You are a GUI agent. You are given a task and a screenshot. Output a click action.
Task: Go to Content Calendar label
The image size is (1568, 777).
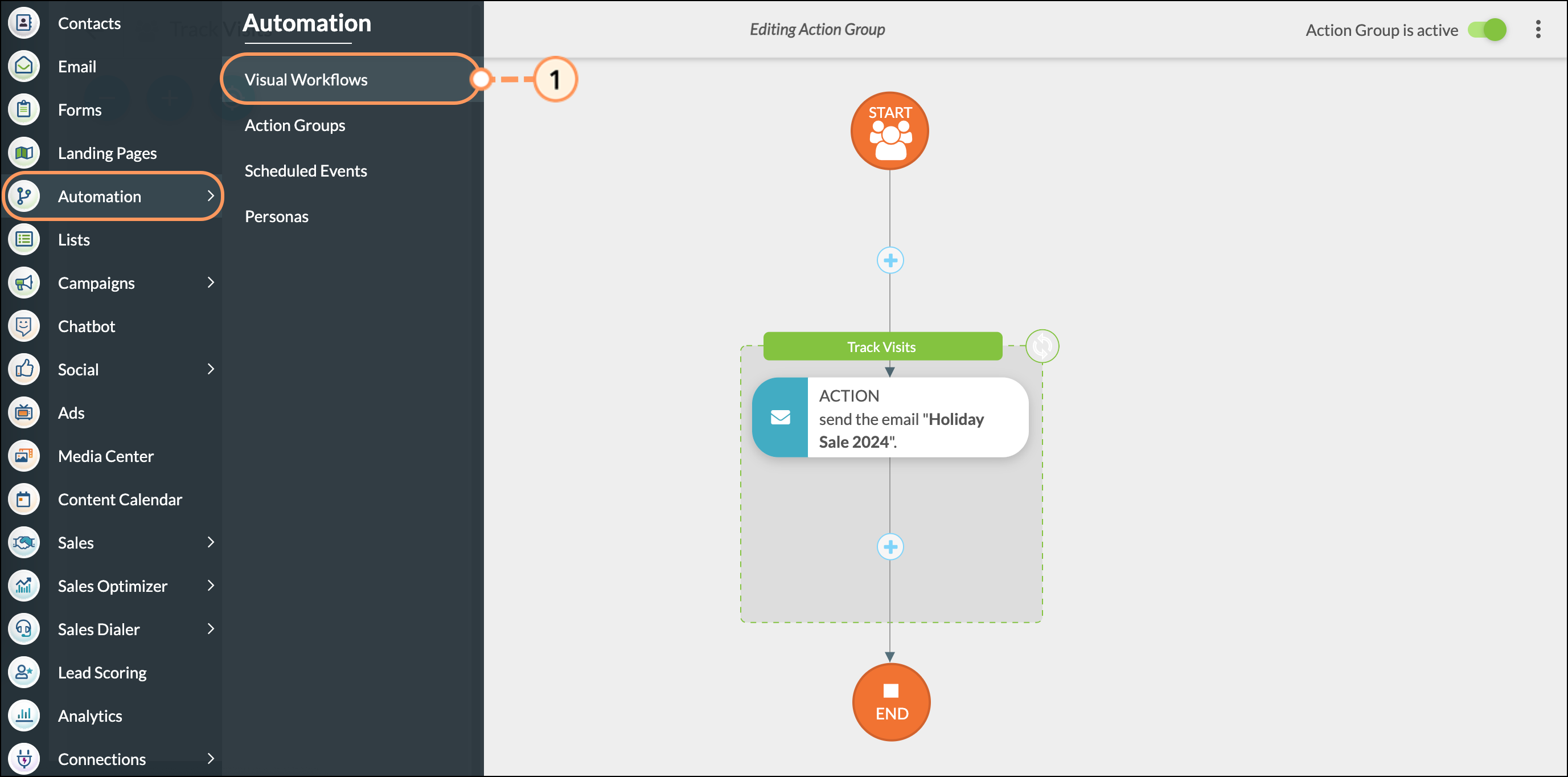(x=120, y=500)
